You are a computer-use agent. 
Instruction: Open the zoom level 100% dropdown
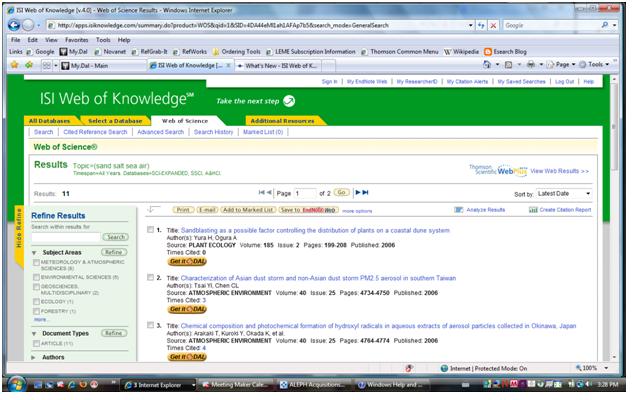[x=606, y=368]
